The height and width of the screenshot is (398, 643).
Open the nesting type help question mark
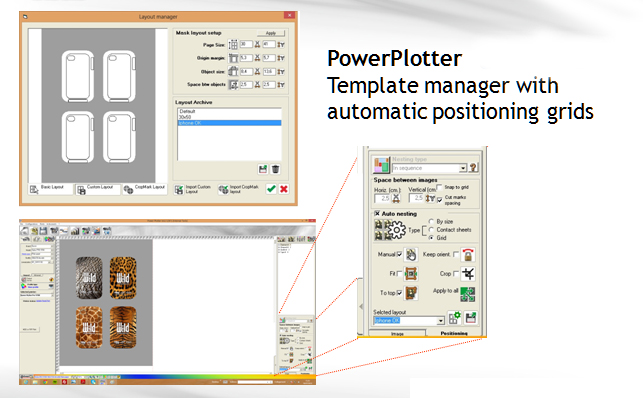click(x=473, y=167)
